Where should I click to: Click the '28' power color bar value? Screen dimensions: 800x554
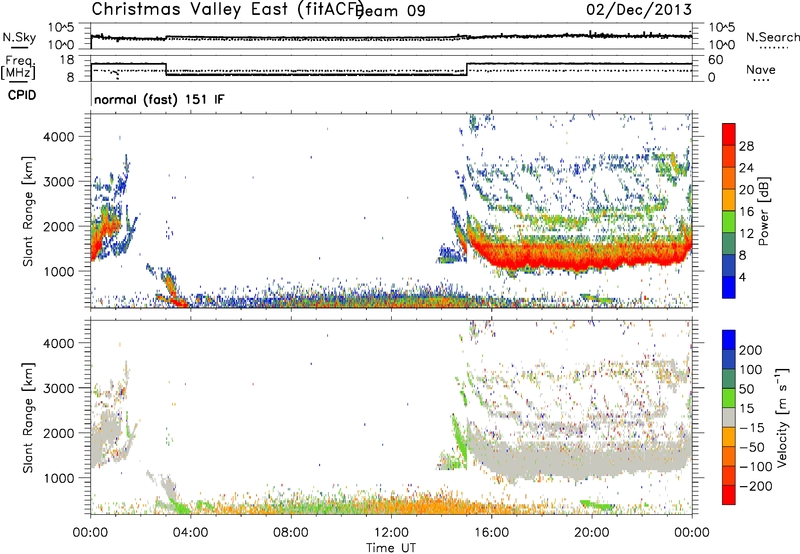coord(746,146)
